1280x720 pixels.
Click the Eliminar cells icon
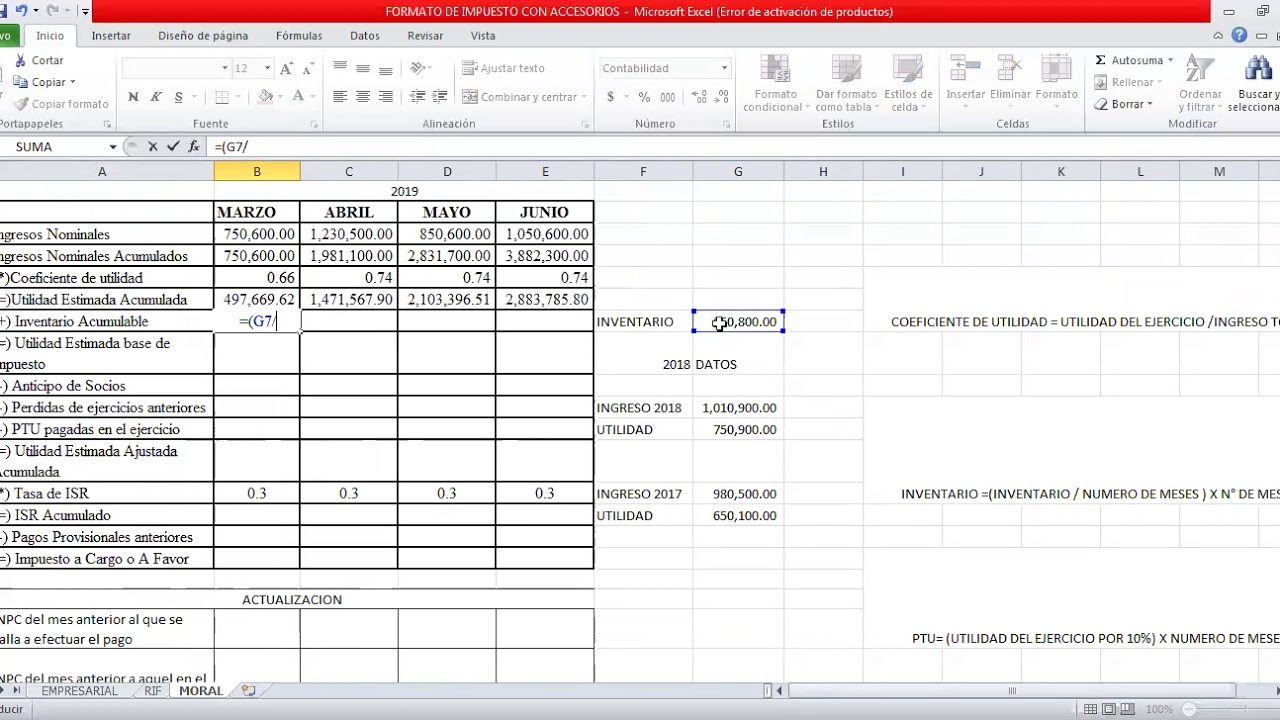tap(1010, 78)
